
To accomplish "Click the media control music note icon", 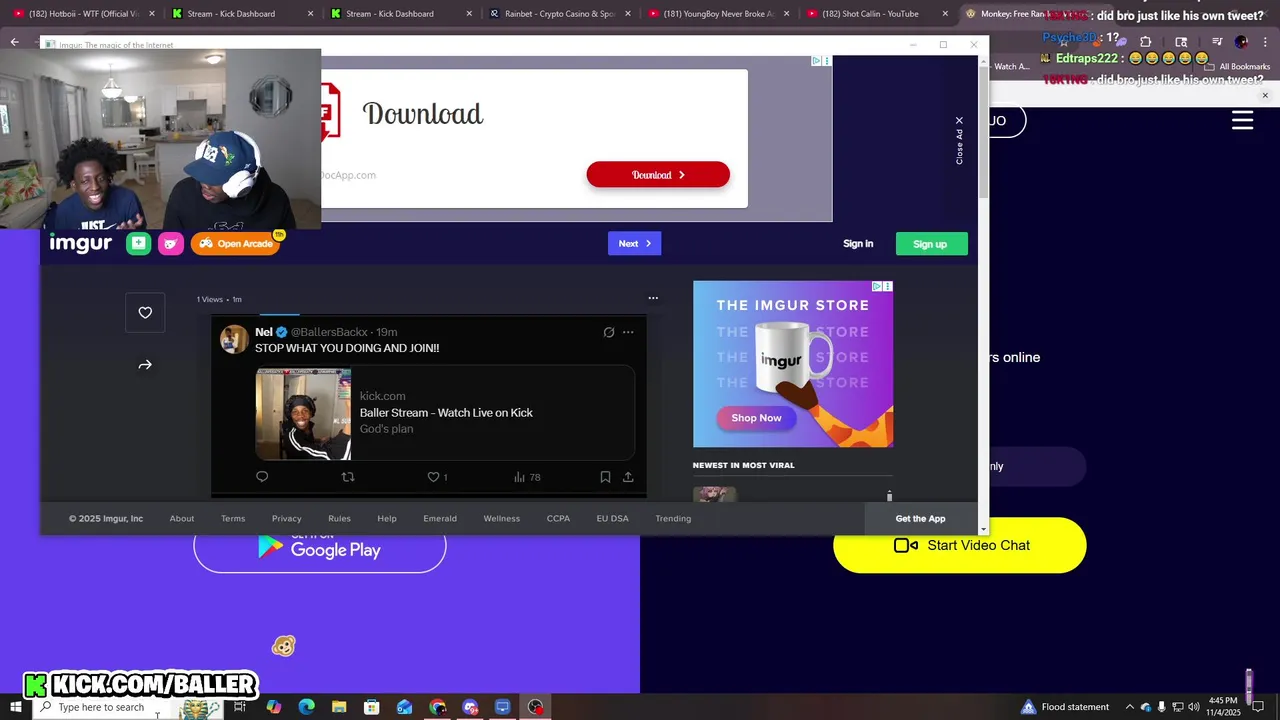I will pos(1217,42).
